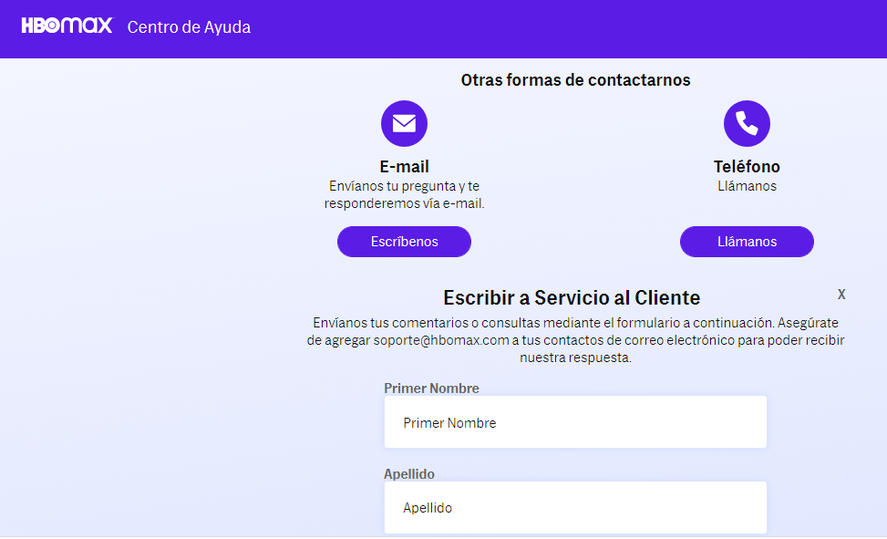
Task: Select the heading Otras formas de contactarnos
Action: [575, 80]
